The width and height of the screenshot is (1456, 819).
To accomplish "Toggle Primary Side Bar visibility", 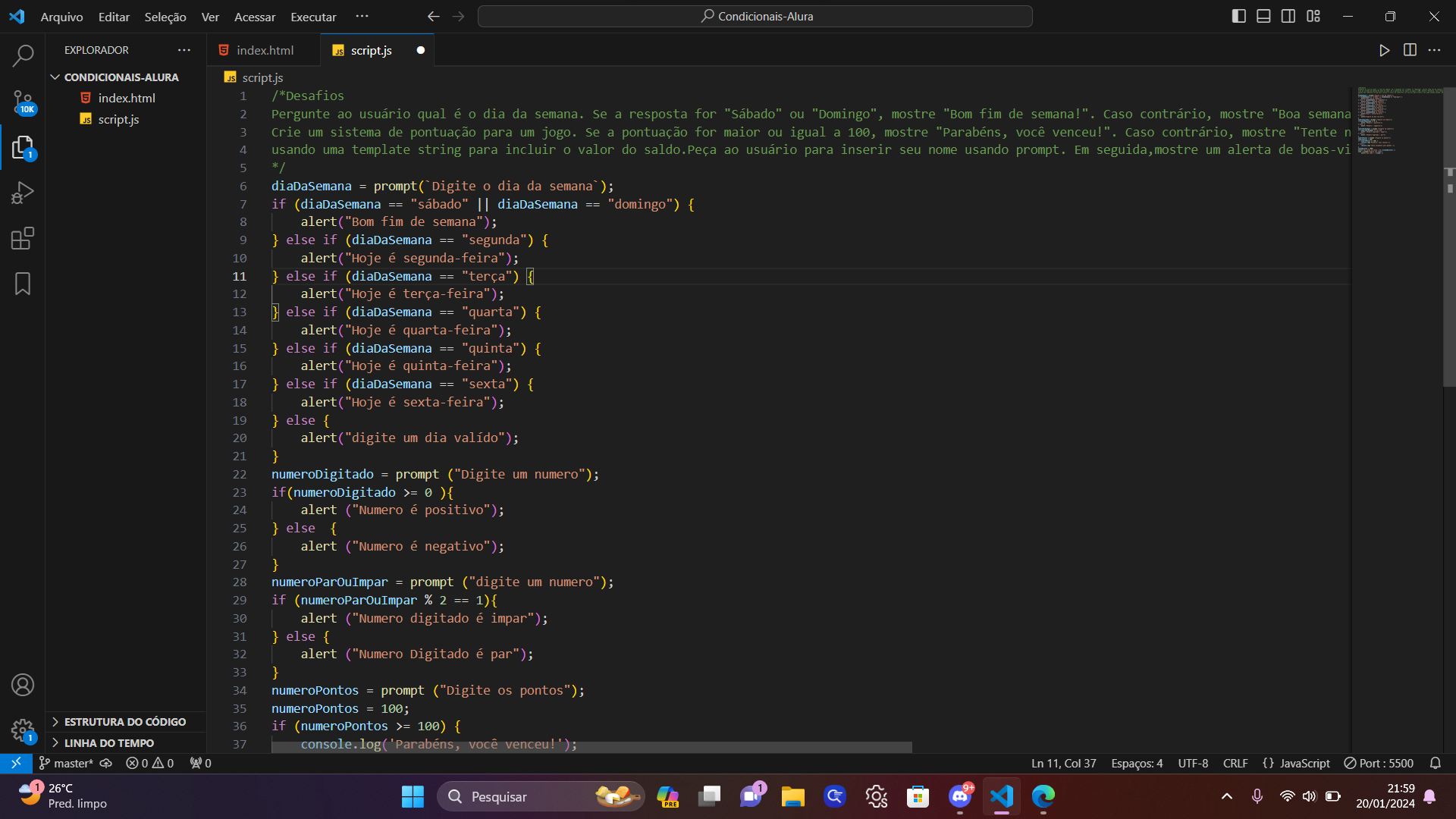I will [1239, 16].
